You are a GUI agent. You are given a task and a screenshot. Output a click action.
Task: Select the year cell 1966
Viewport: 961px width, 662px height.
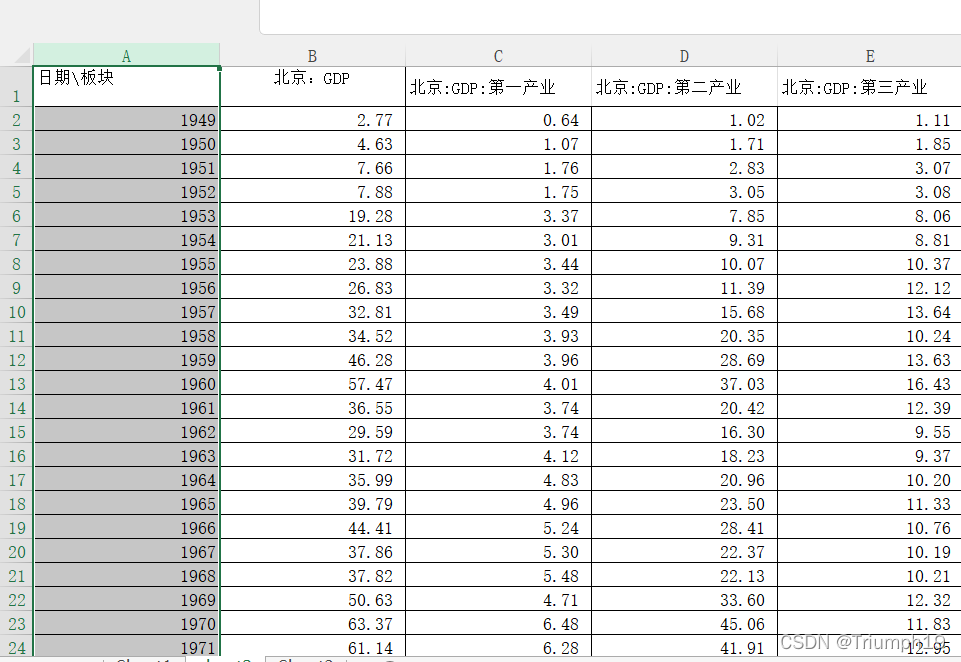pos(127,528)
